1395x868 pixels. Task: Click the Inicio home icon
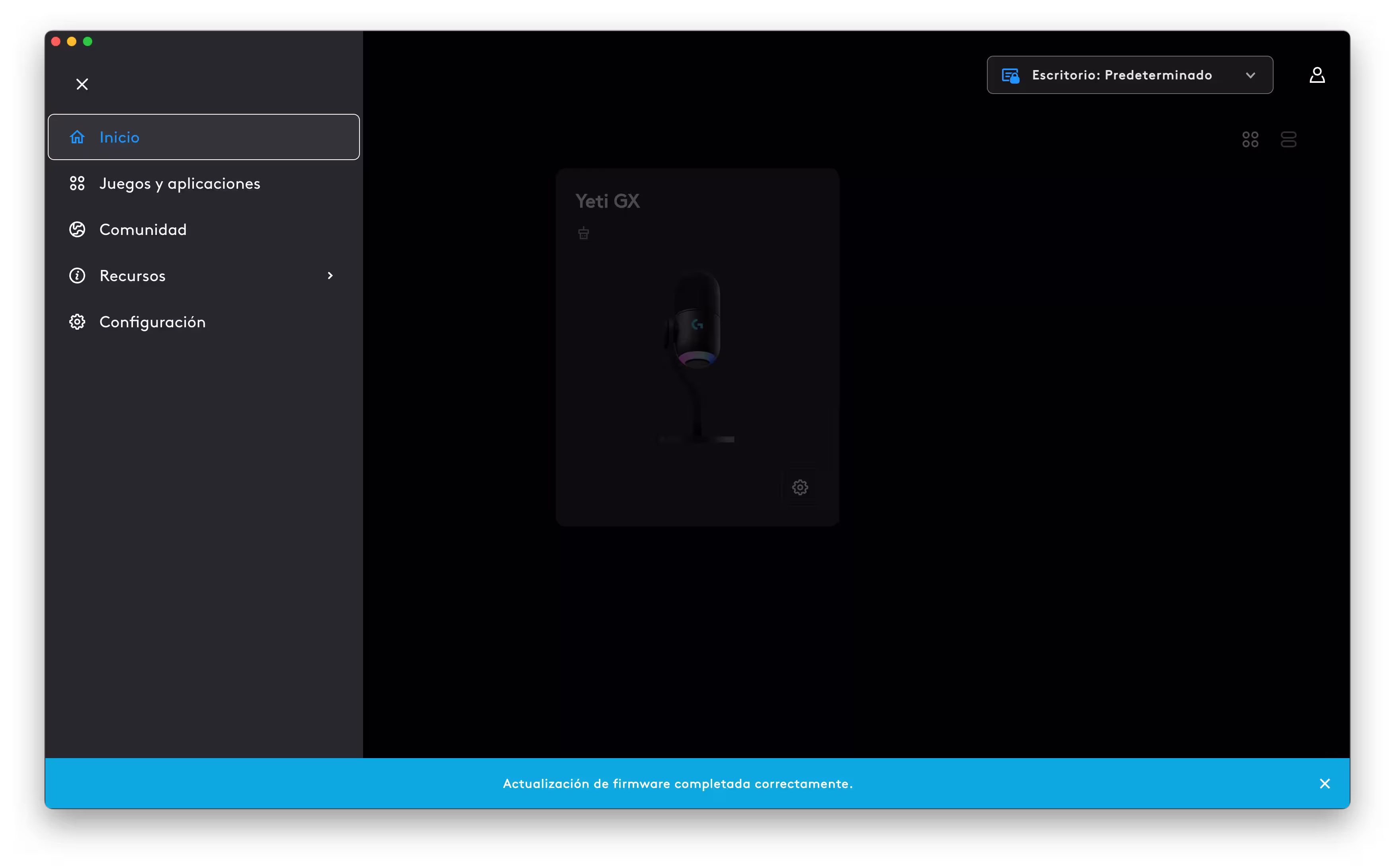click(78, 137)
